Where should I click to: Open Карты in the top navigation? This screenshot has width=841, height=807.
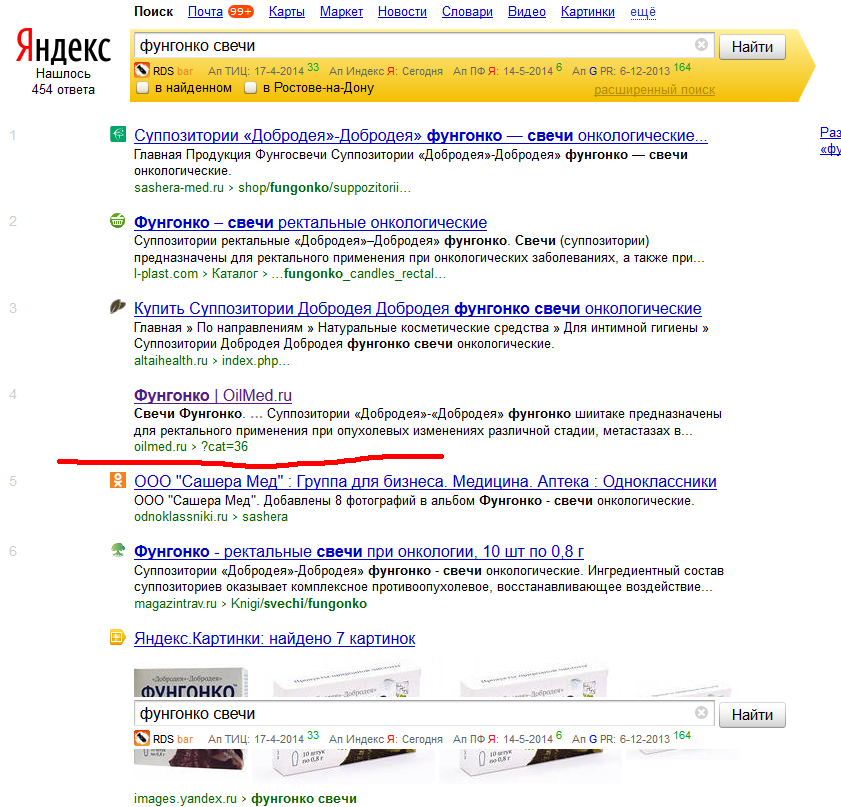tap(287, 12)
